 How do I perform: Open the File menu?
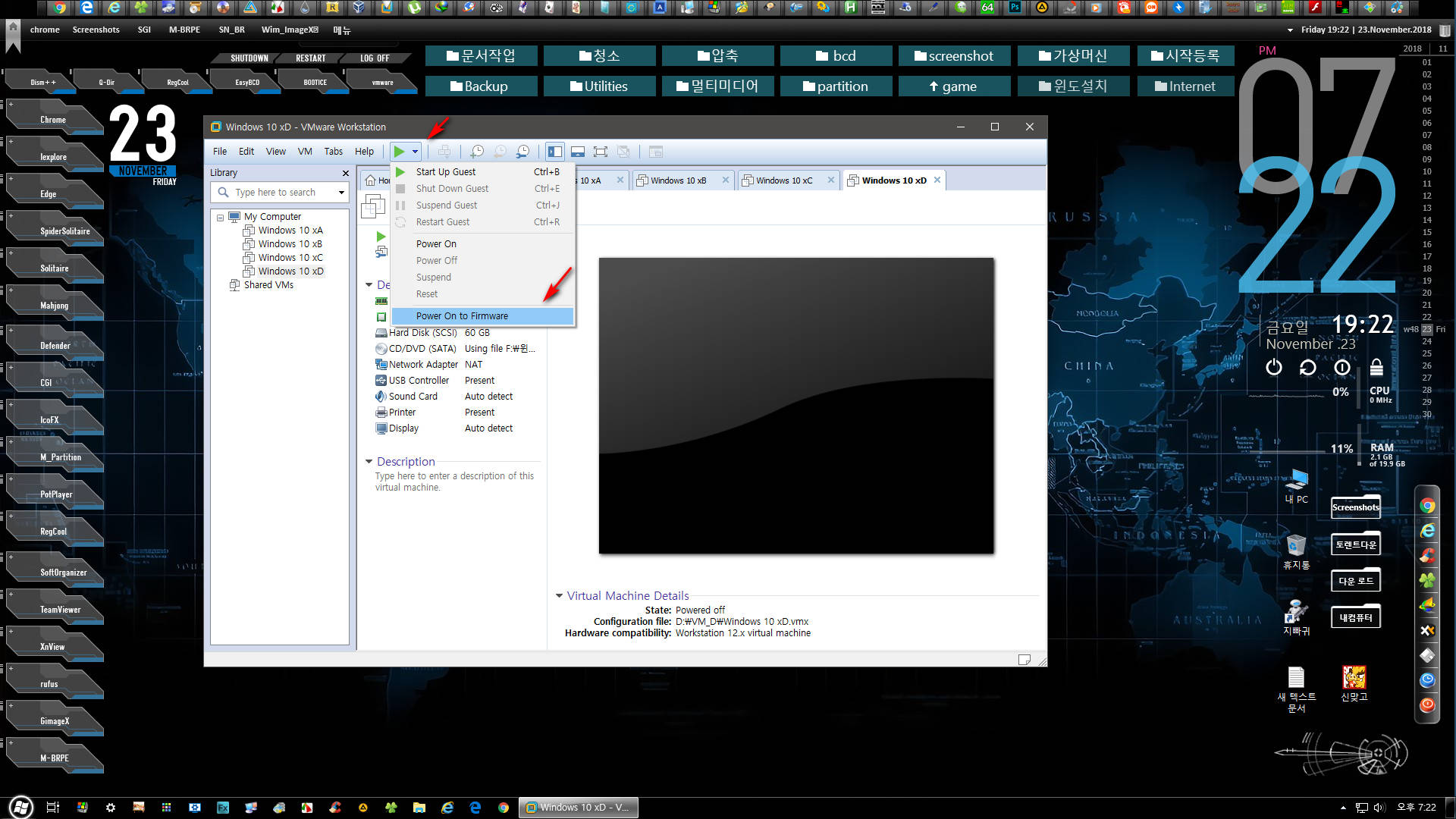(x=220, y=152)
